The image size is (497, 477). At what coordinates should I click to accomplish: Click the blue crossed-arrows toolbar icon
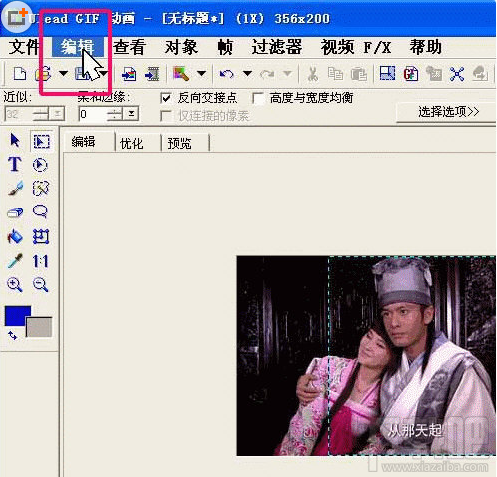point(457,74)
